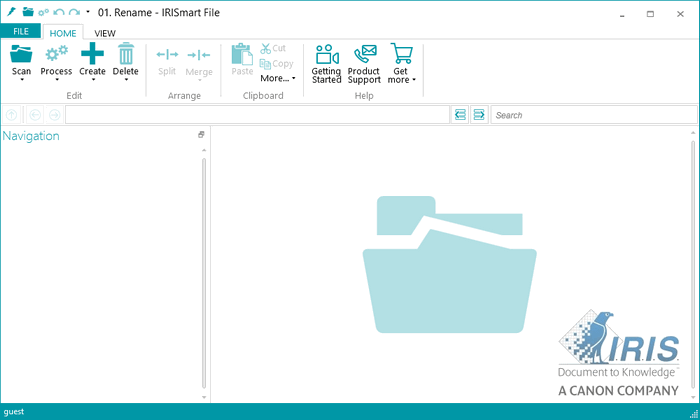Switch to the VIEW ribbon tab

click(105, 33)
